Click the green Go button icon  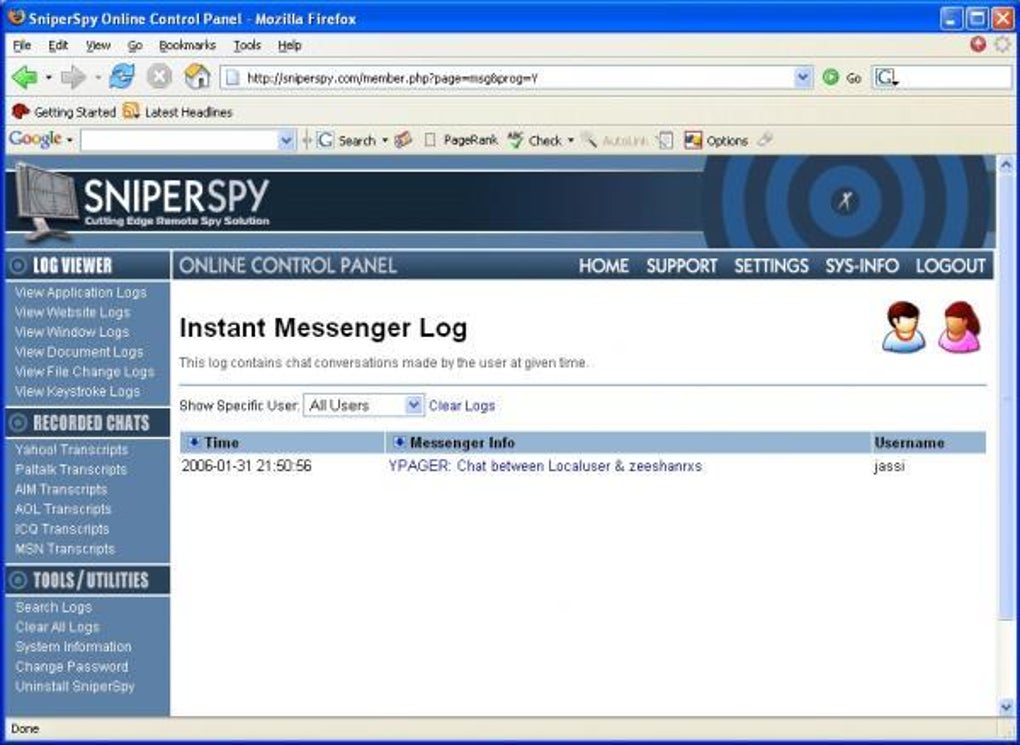click(x=831, y=77)
